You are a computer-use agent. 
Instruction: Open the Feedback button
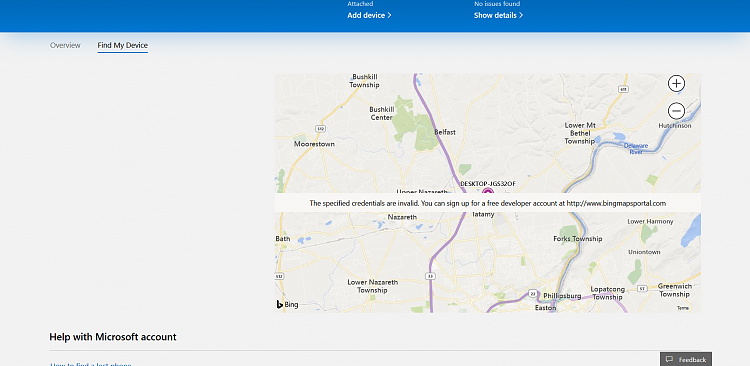686,359
